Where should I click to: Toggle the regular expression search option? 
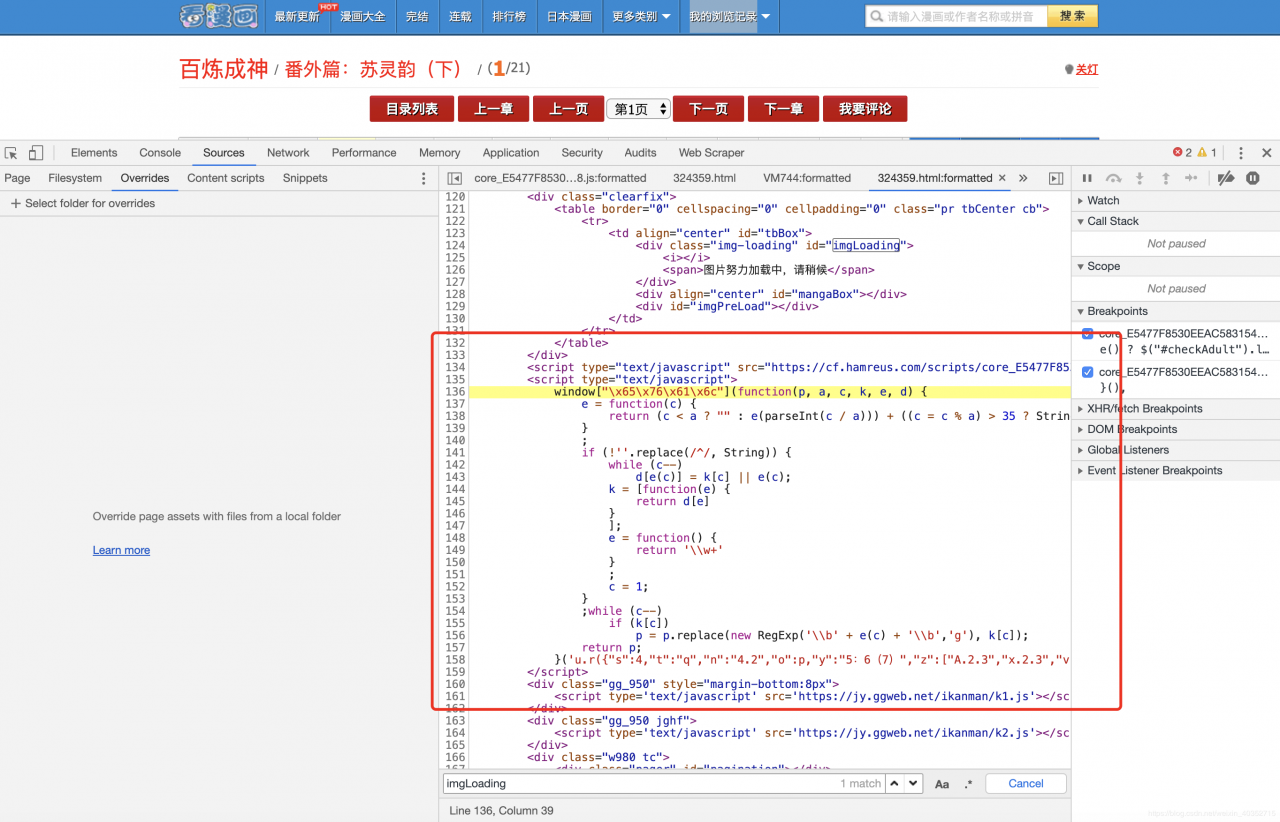point(968,784)
